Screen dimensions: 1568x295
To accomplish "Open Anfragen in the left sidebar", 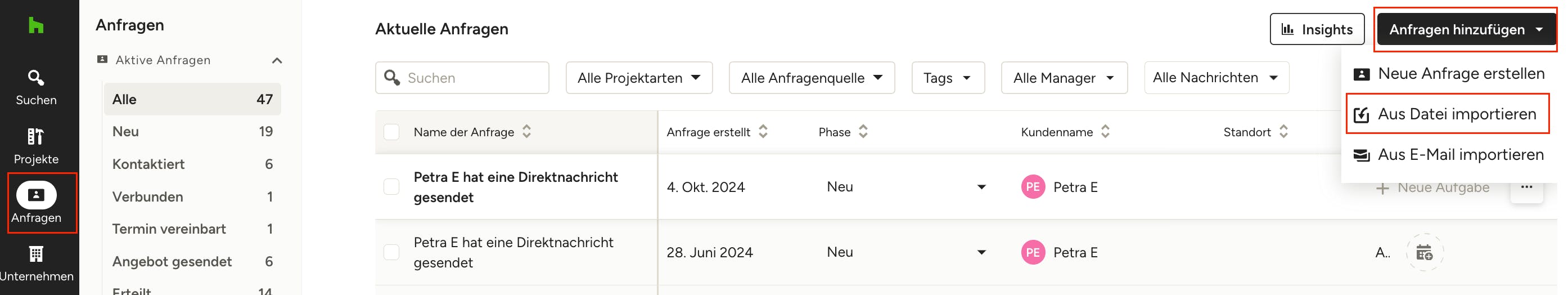I will click(x=36, y=203).
